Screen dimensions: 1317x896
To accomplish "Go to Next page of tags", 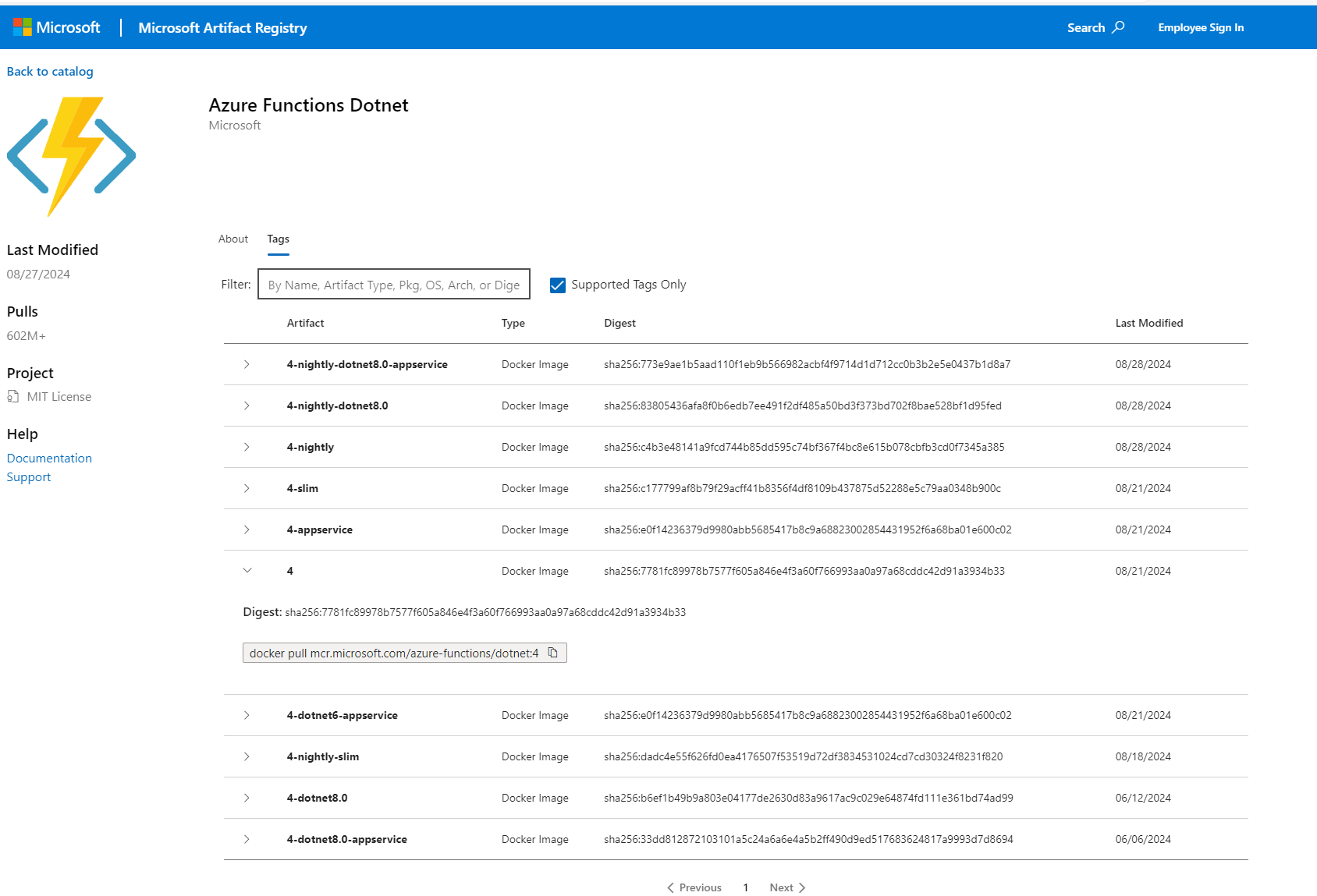I will 787,887.
